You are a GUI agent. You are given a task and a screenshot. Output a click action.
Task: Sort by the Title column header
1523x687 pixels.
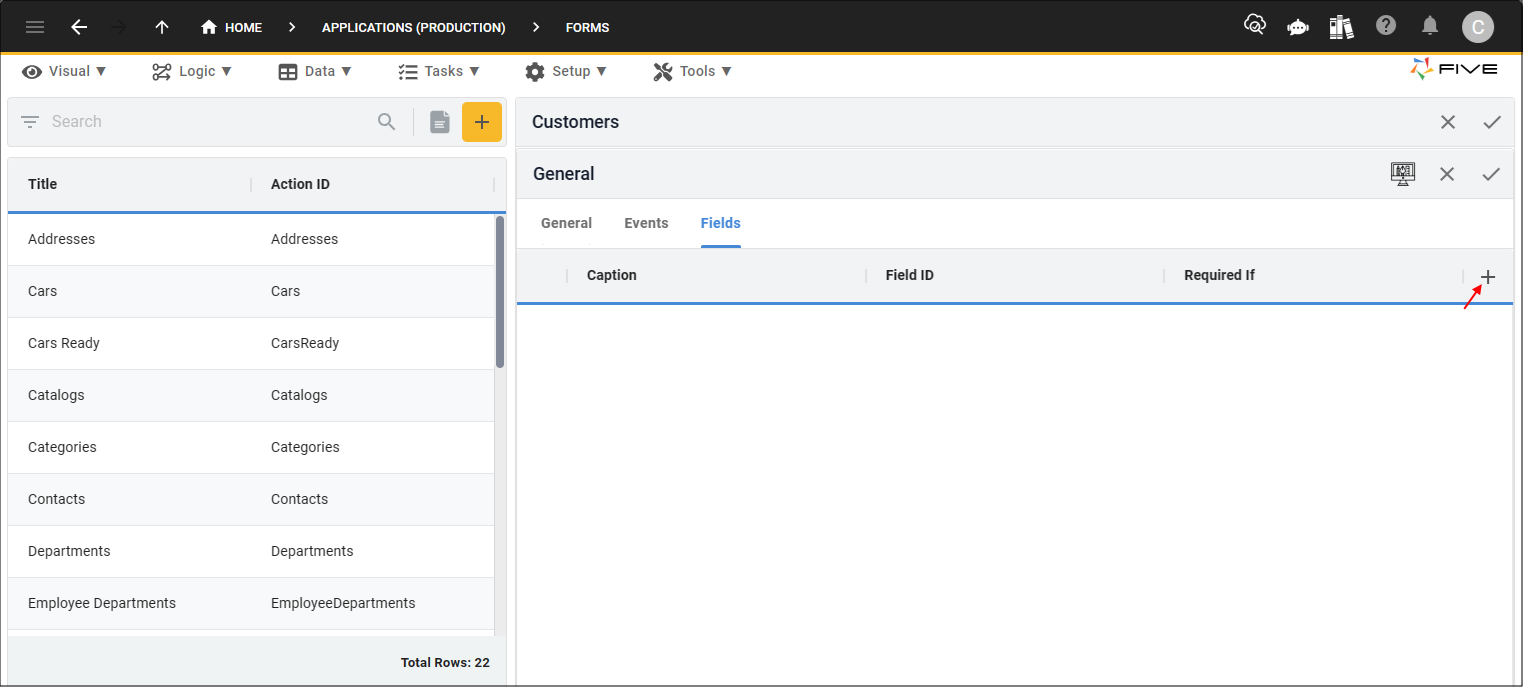[x=42, y=184]
